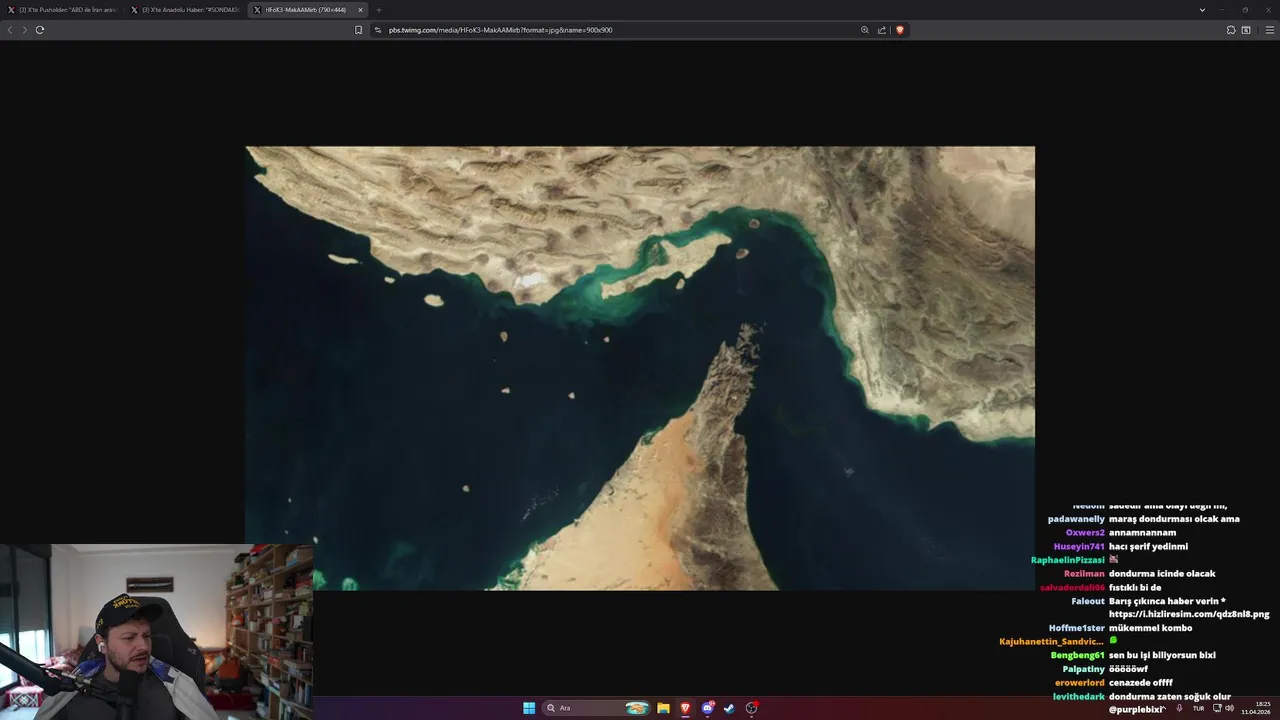Screen dimensions: 1280x720
Task: Open the hizliresim.com link in chat
Action: (1189, 614)
